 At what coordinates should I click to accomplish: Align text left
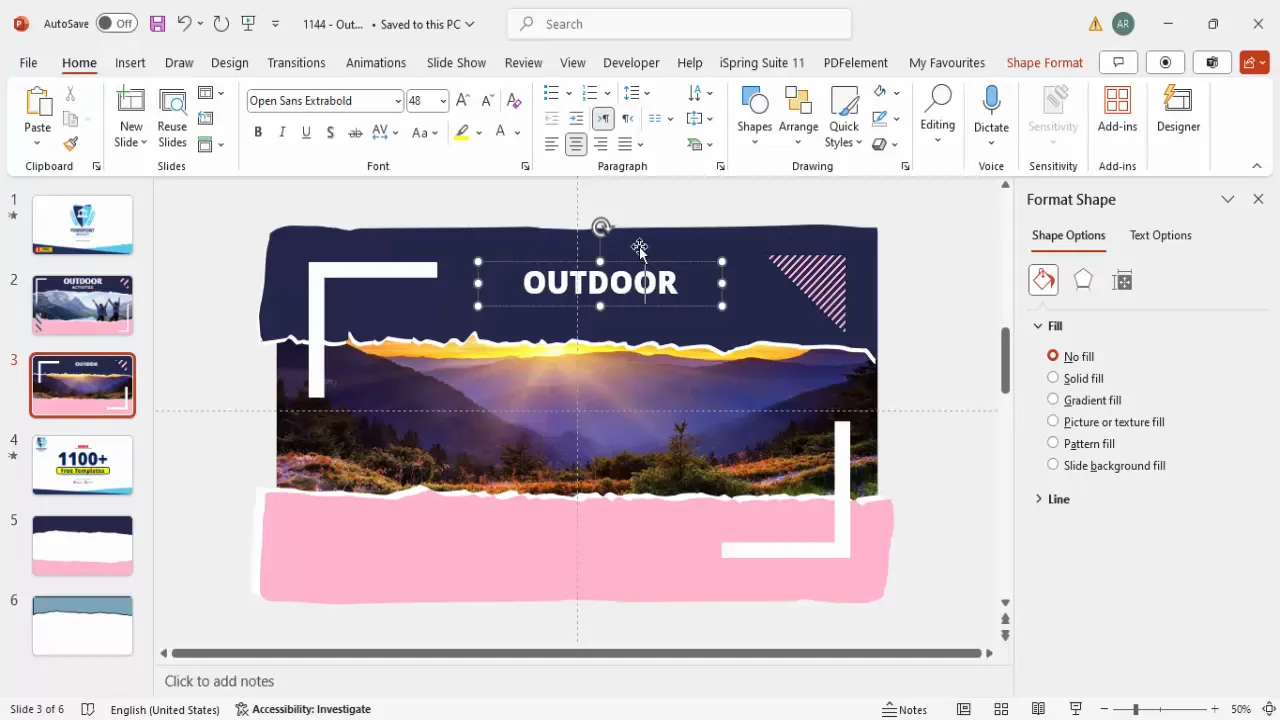coord(551,145)
